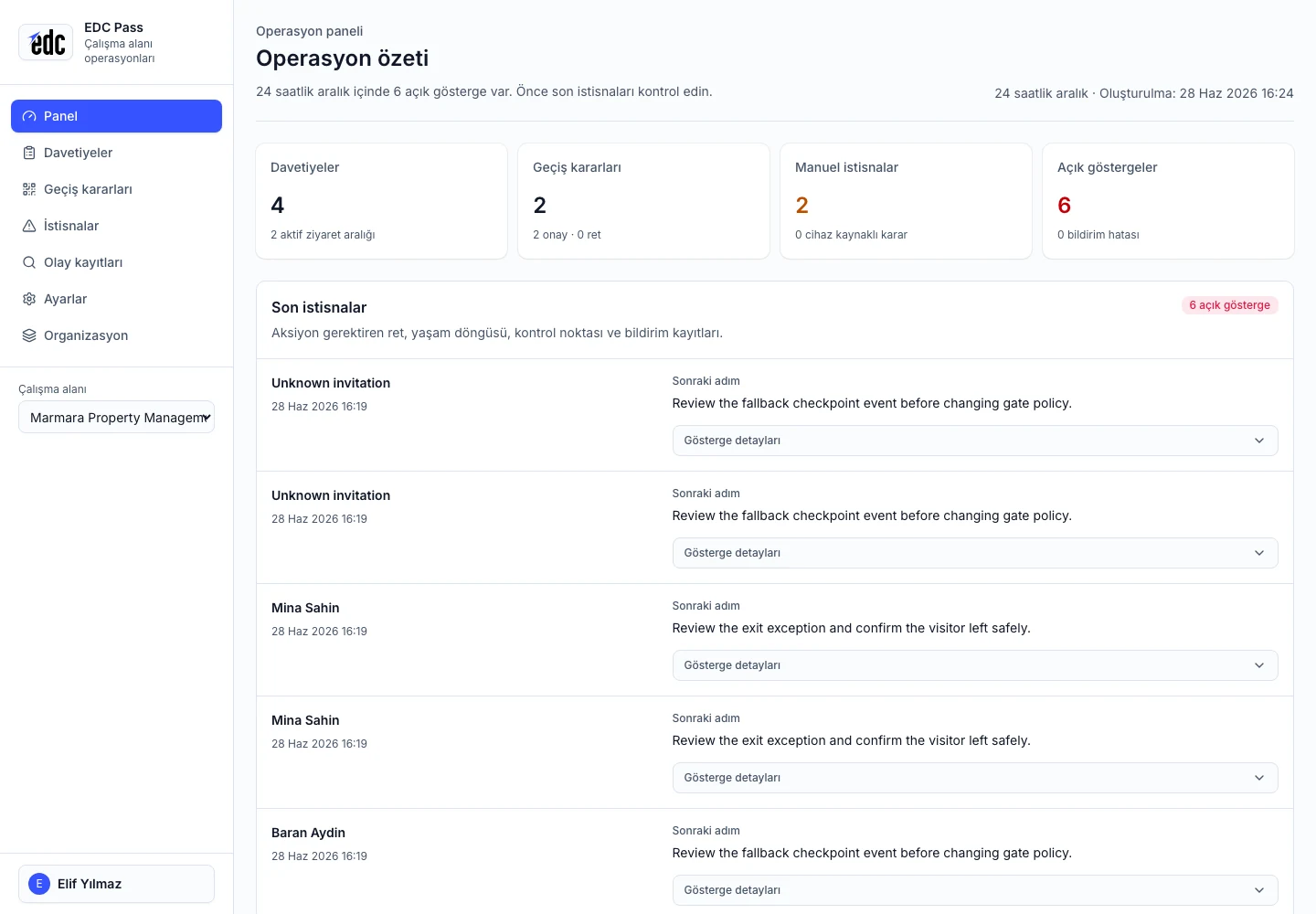Select the Açık göstergeler summary card
The width and height of the screenshot is (1316, 914).
(1168, 201)
